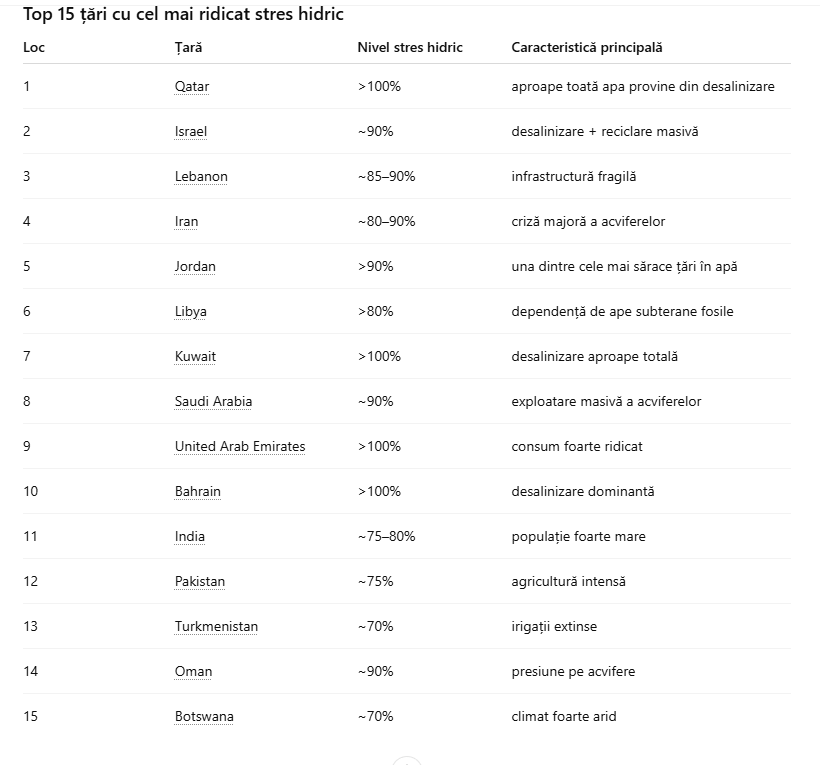Select the Iran country link

(x=186, y=222)
